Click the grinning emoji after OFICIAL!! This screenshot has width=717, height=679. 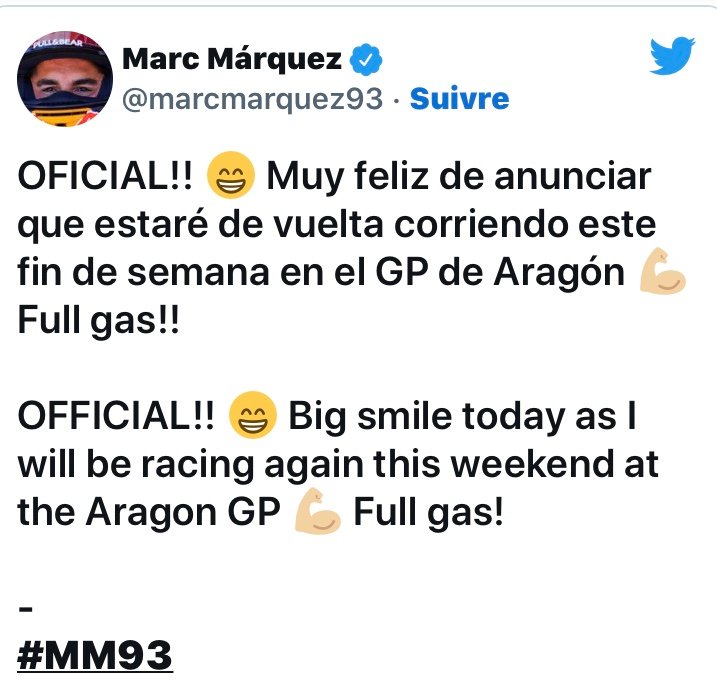tap(230, 175)
